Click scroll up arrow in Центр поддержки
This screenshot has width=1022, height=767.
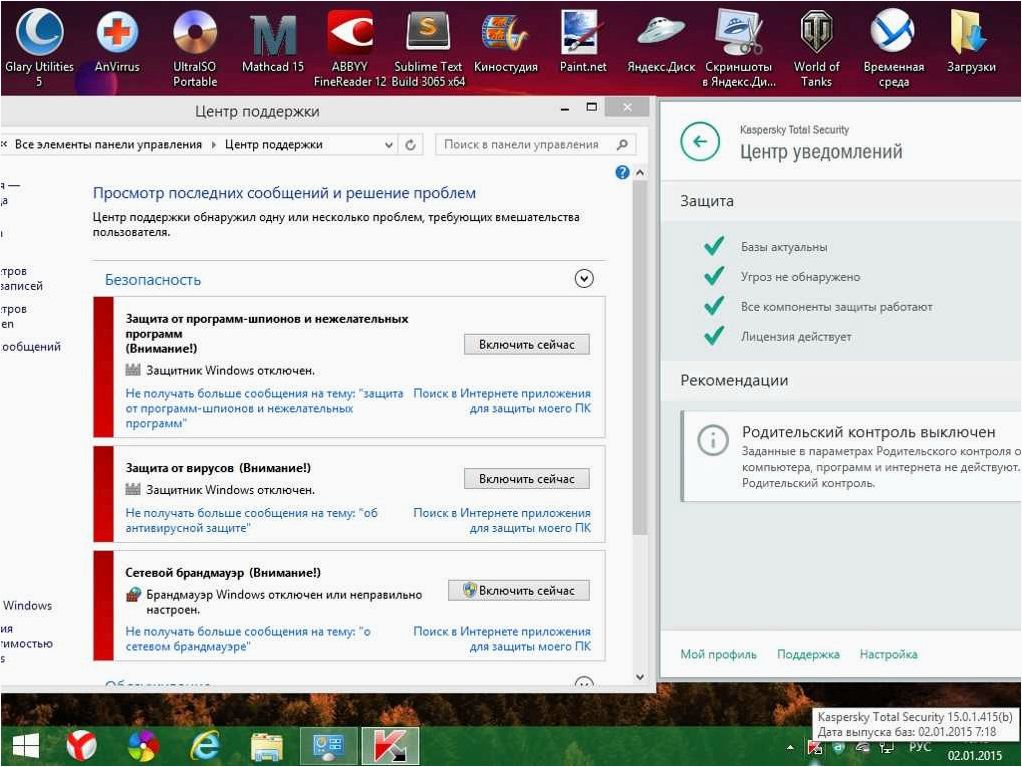coord(640,173)
